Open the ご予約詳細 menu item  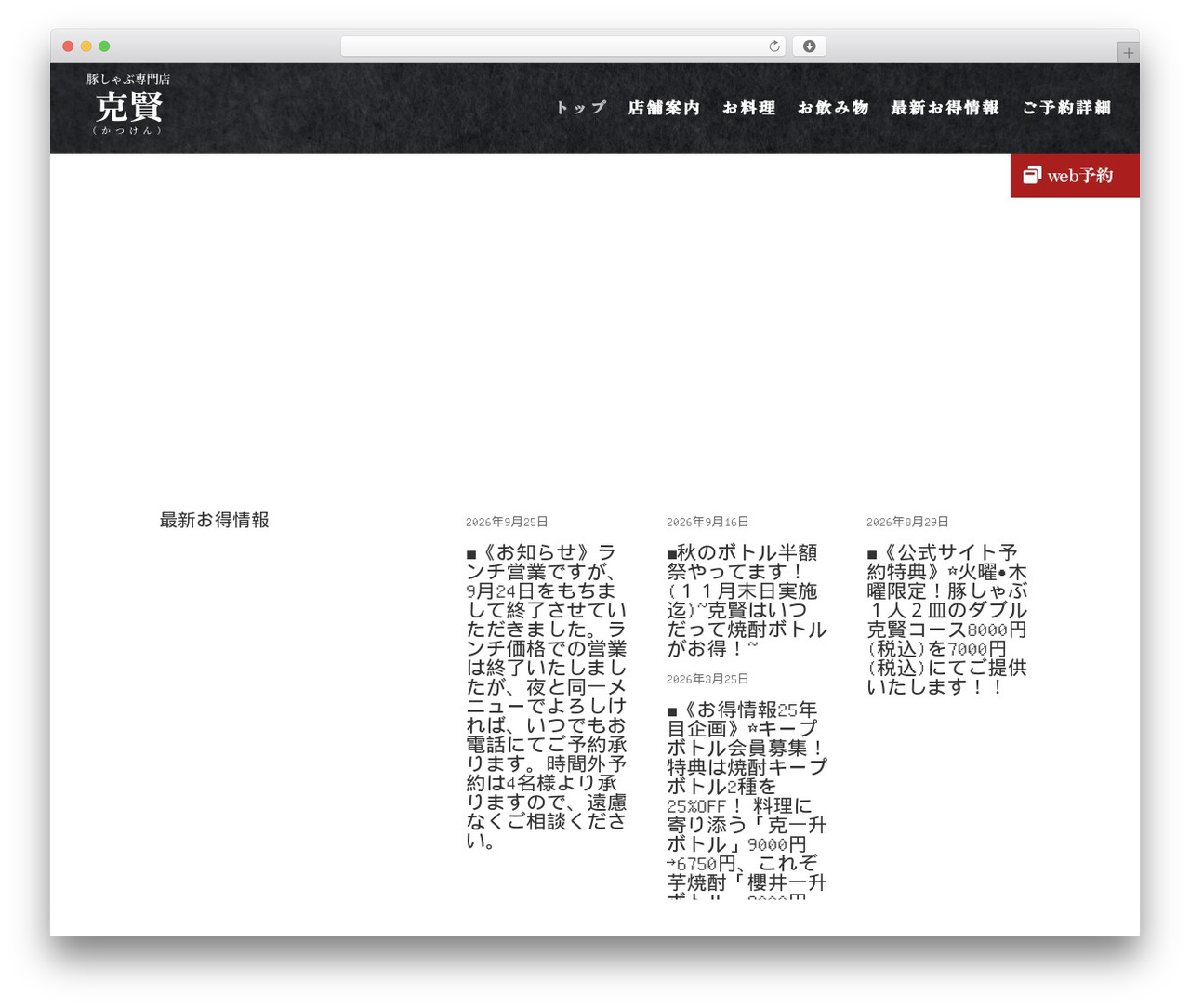pos(1066,108)
